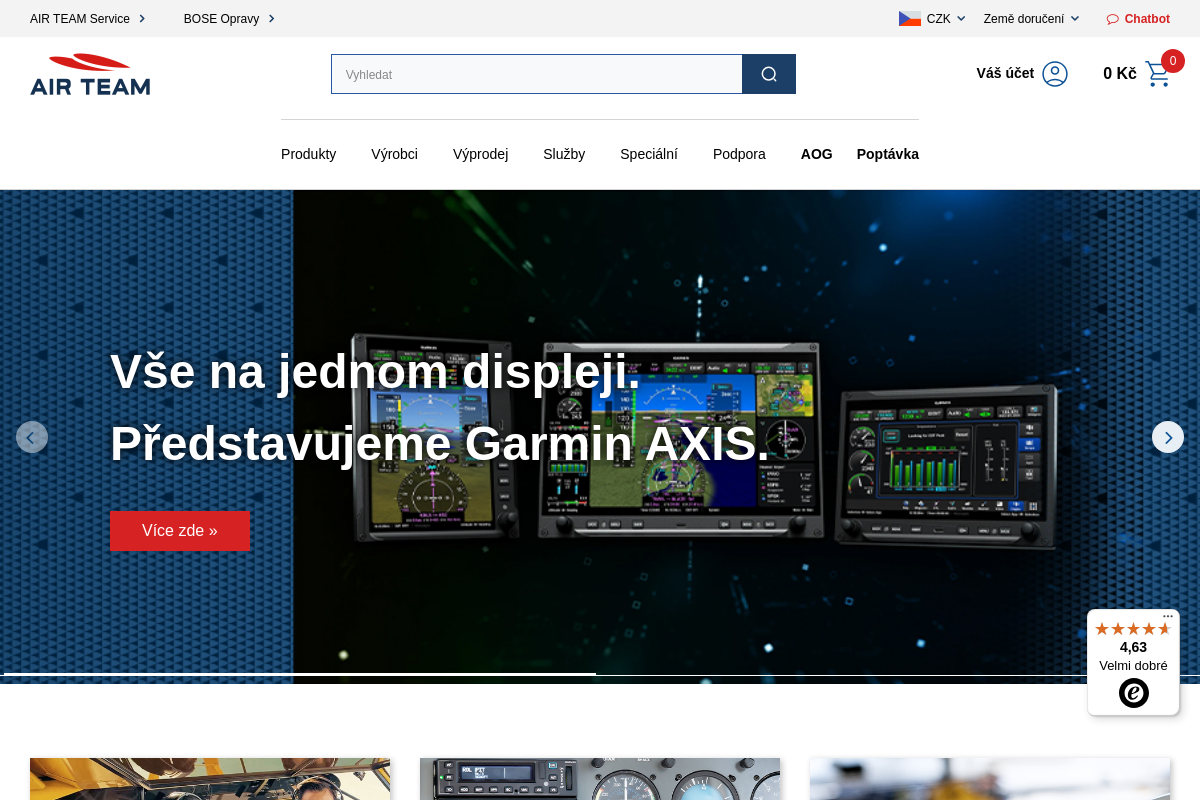
Task: Open the cockpit pilot photo card
Action: [210, 779]
